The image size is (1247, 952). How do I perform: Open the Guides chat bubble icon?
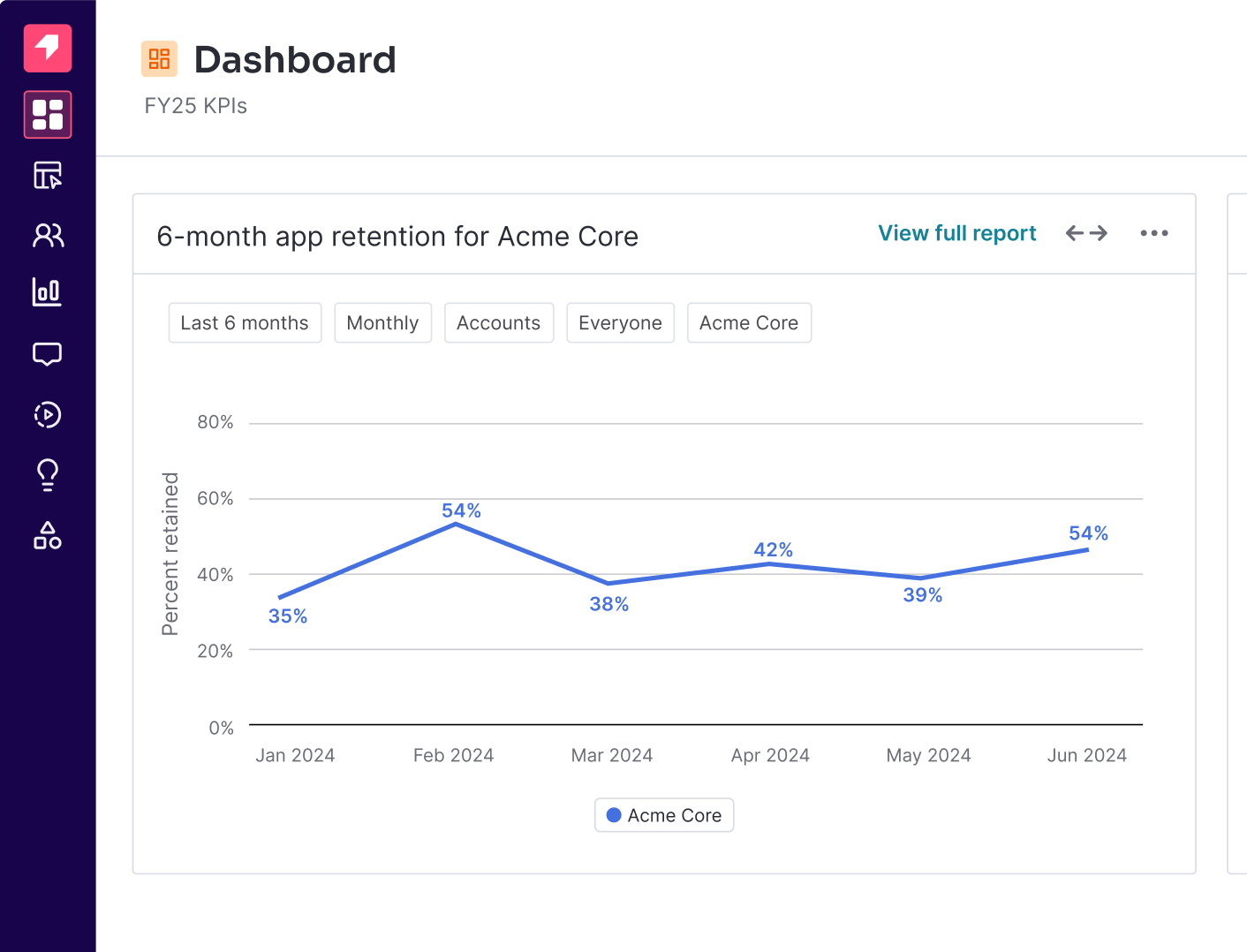click(x=48, y=354)
